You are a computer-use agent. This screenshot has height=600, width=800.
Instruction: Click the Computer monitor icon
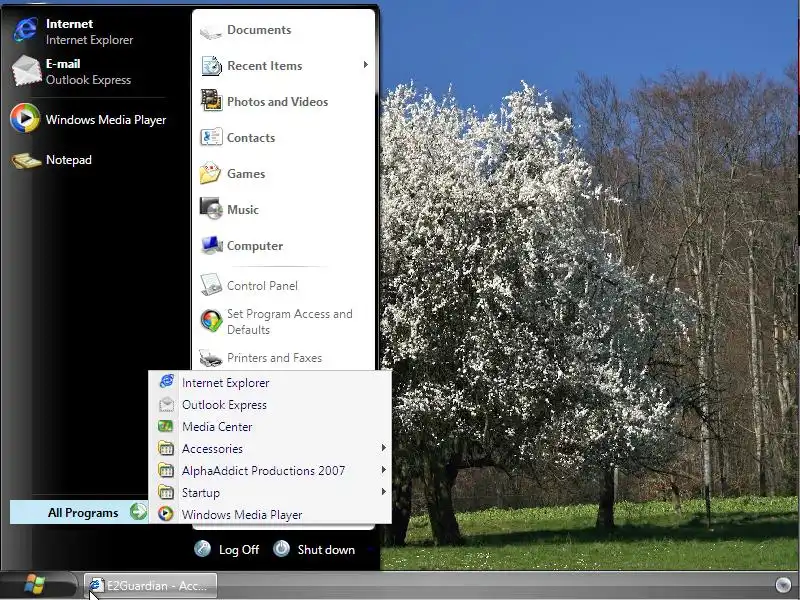point(211,245)
